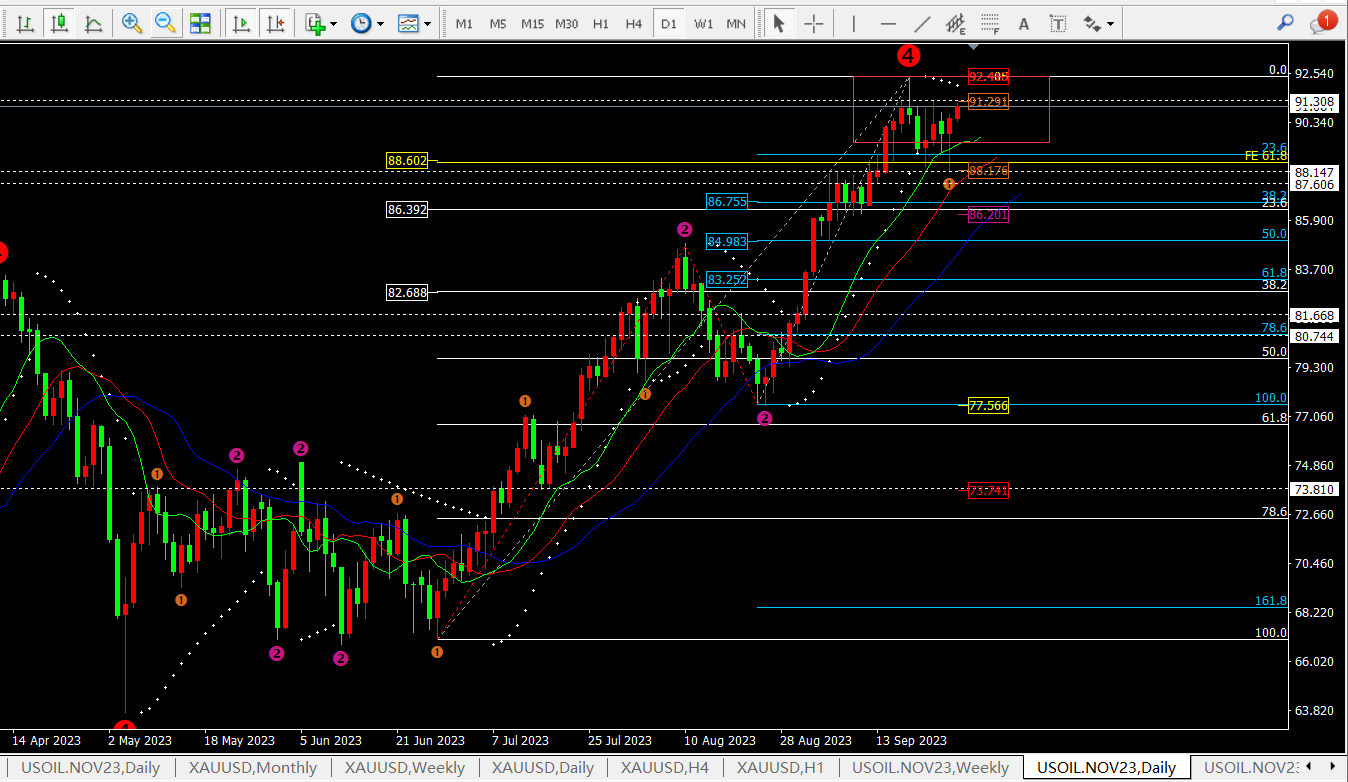Expand the indicators dropdown arrow
1348x782 pixels.
click(x=333, y=23)
